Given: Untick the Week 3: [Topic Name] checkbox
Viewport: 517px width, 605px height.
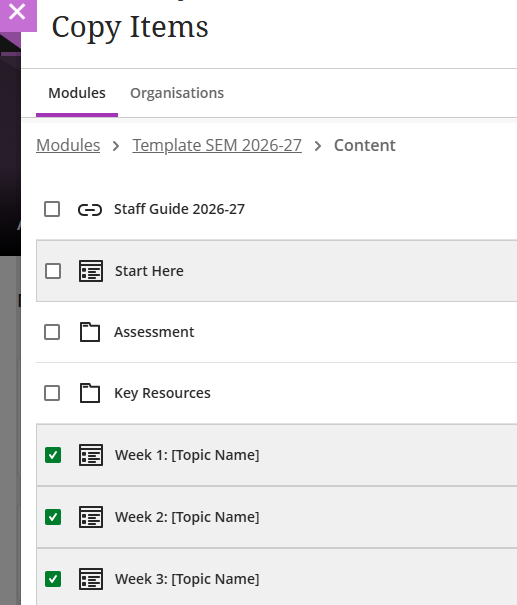Looking at the screenshot, I should 53,579.
